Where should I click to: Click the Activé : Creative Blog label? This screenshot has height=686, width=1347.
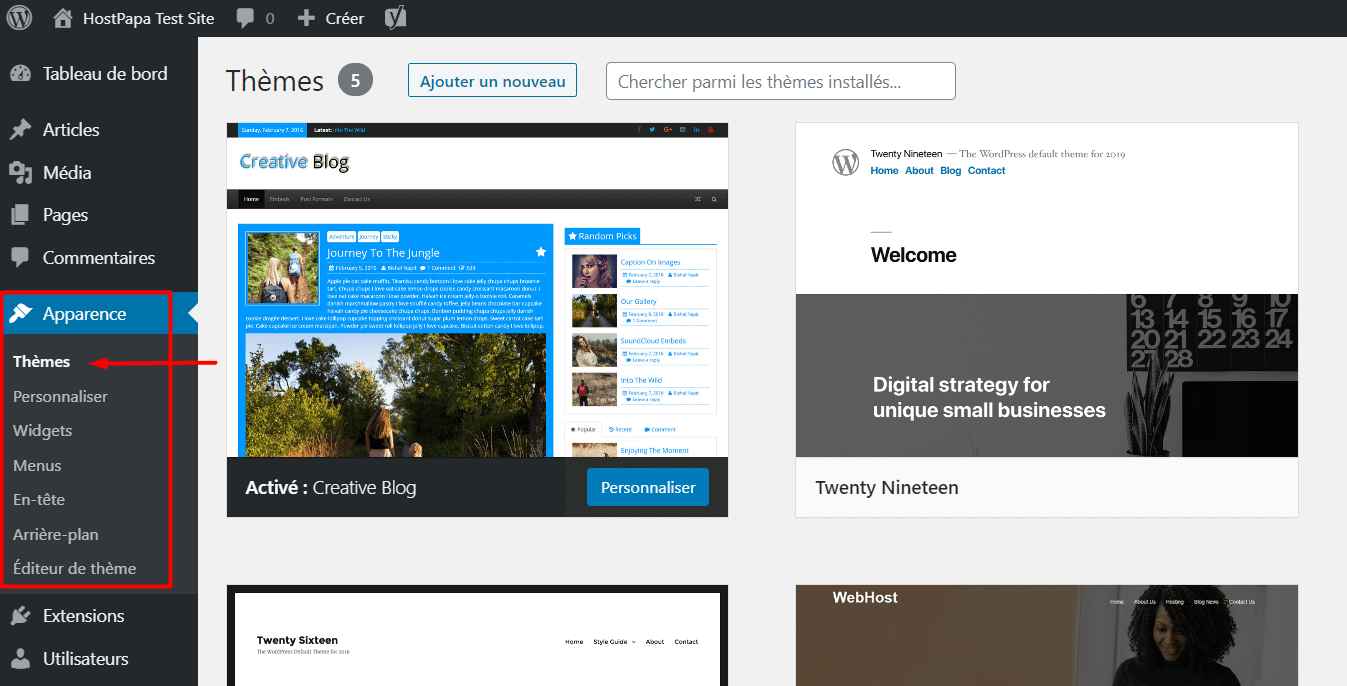pos(331,488)
